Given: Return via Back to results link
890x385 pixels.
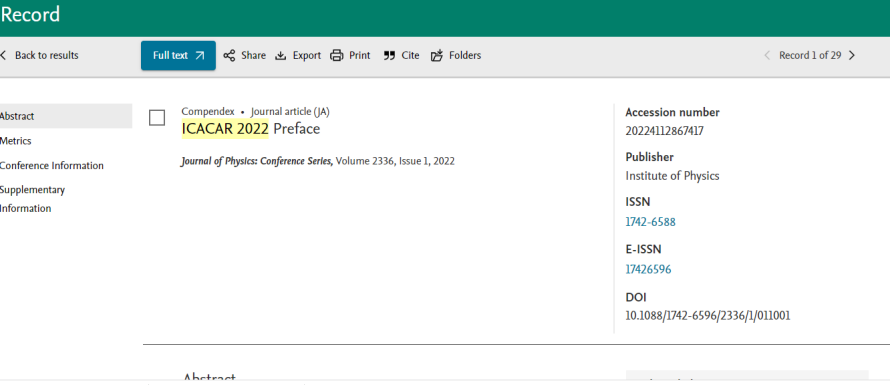Looking at the screenshot, I should tap(47, 56).
